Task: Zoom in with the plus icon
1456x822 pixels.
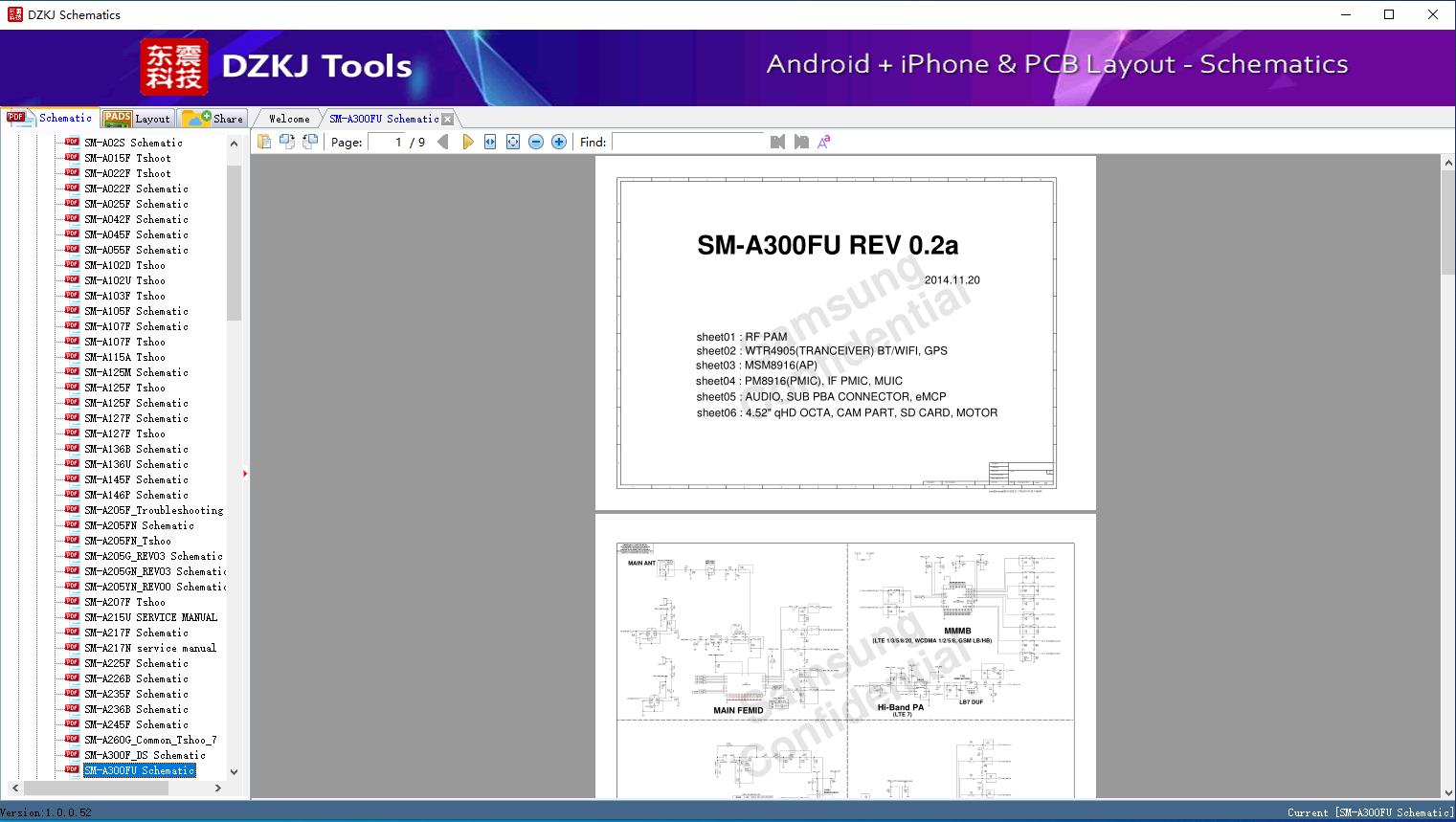Action: (x=559, y=142)
